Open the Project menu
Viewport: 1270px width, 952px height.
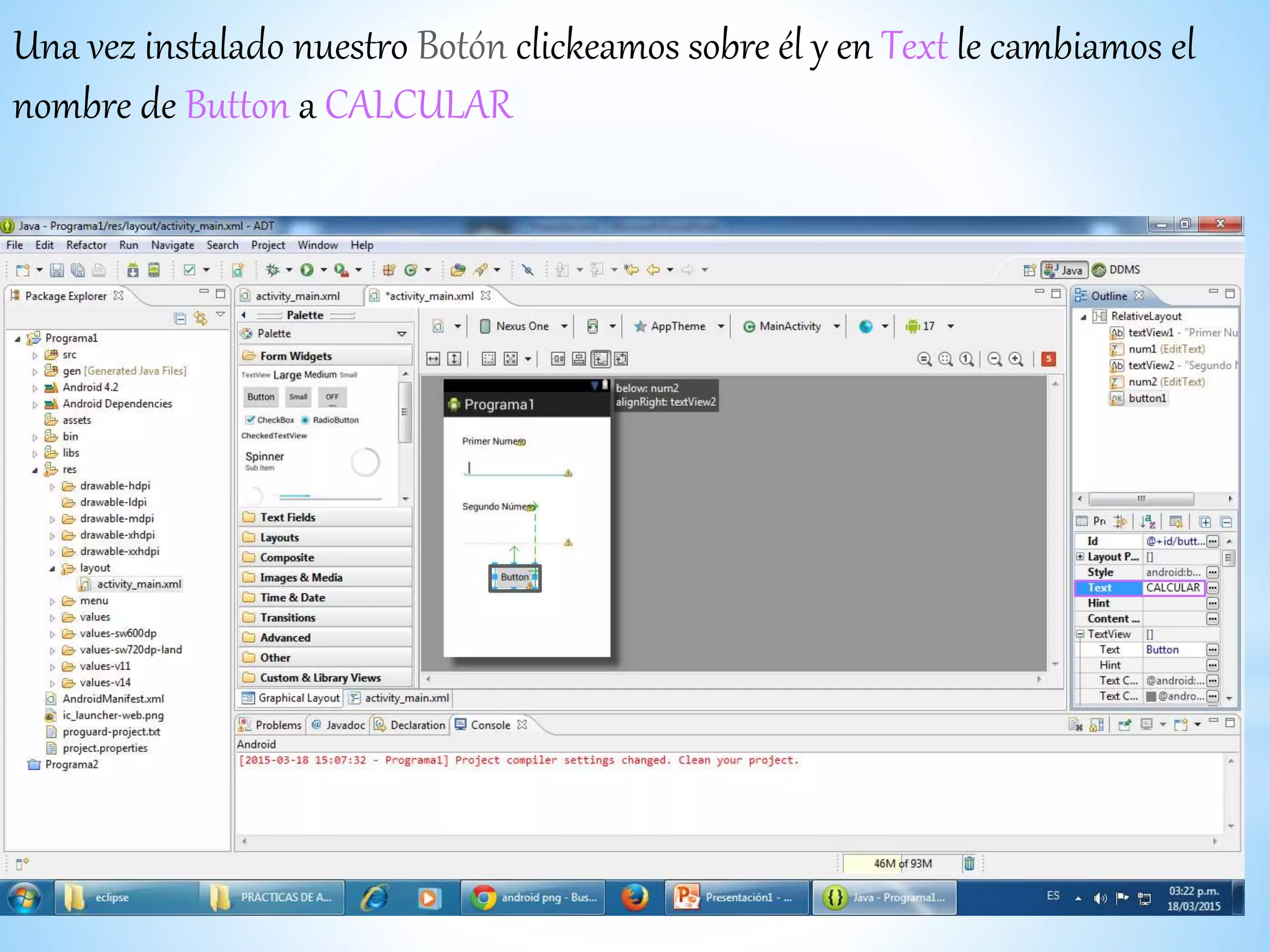point(268,245)
